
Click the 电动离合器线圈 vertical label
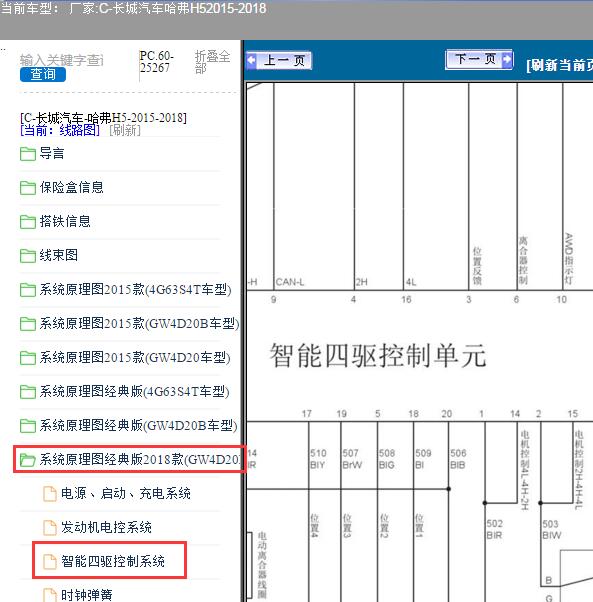click(x=262, y=565)
